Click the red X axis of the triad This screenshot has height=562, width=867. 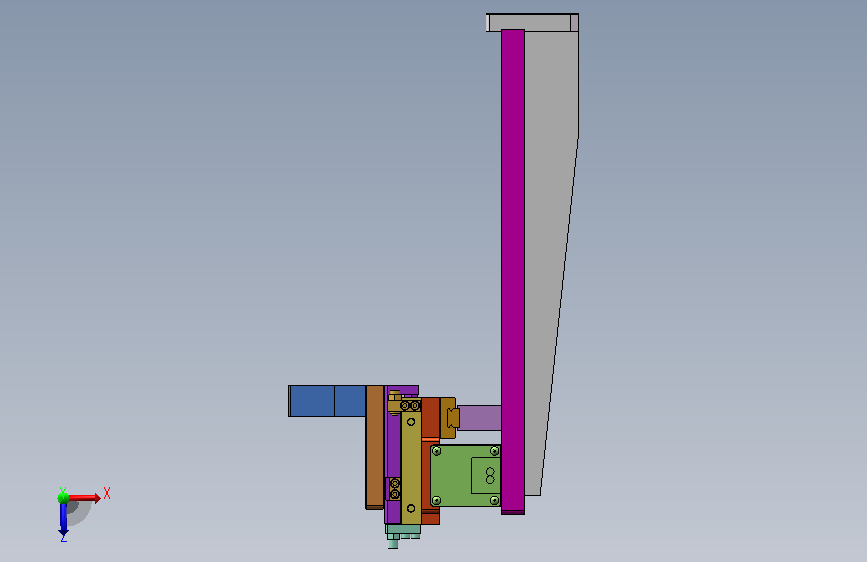pyautogui.click(x=84, y=498)
